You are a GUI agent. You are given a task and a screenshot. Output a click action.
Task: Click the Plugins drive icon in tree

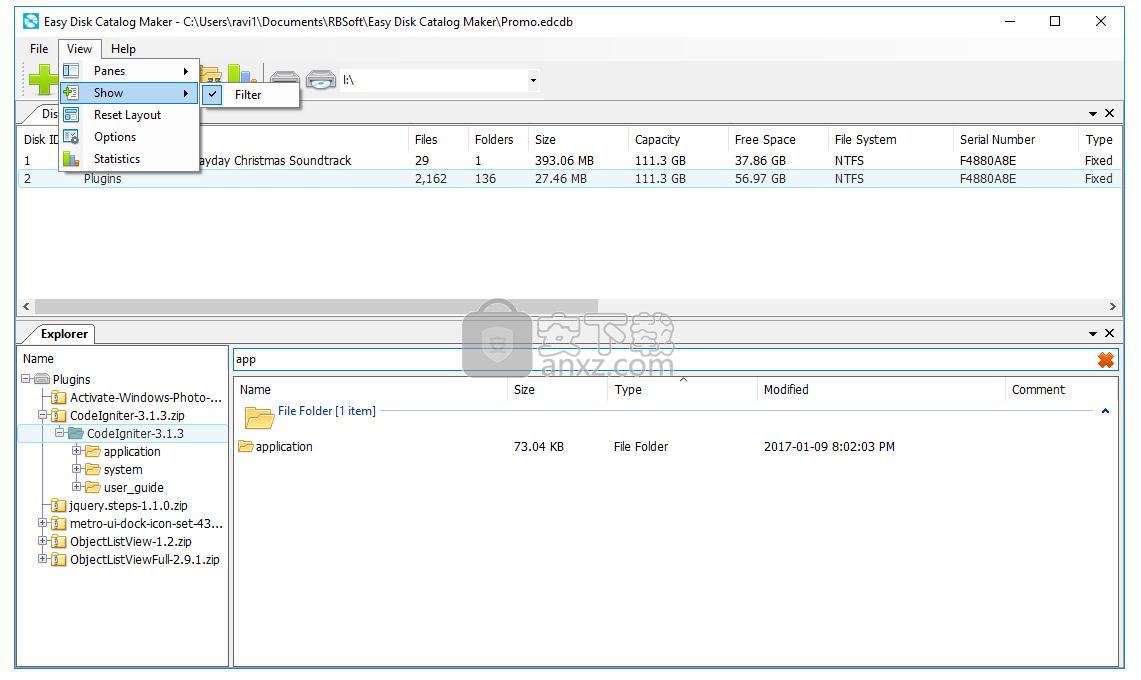(42, 379)
